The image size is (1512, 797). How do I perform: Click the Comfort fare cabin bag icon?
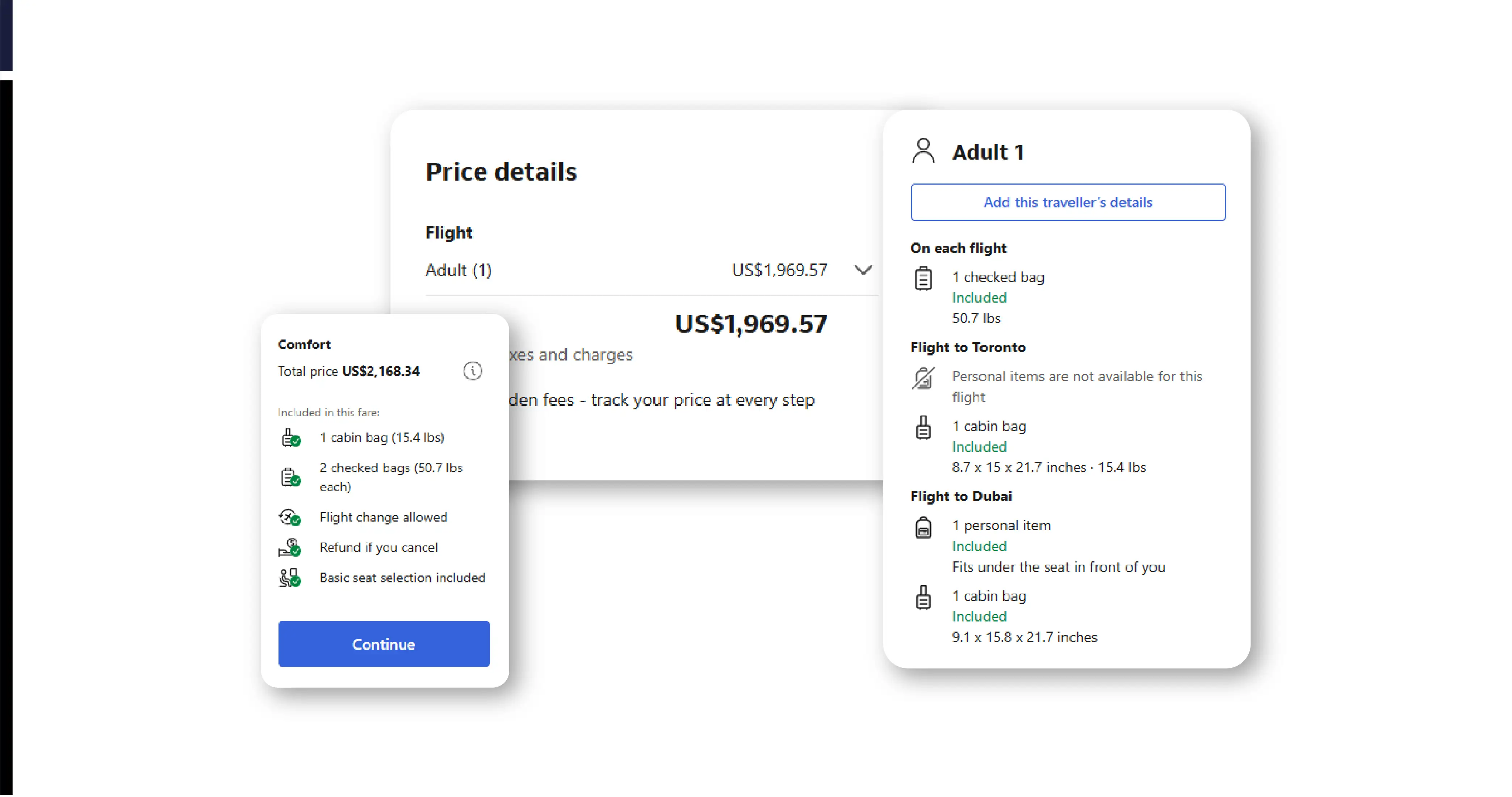pos(290,438)
